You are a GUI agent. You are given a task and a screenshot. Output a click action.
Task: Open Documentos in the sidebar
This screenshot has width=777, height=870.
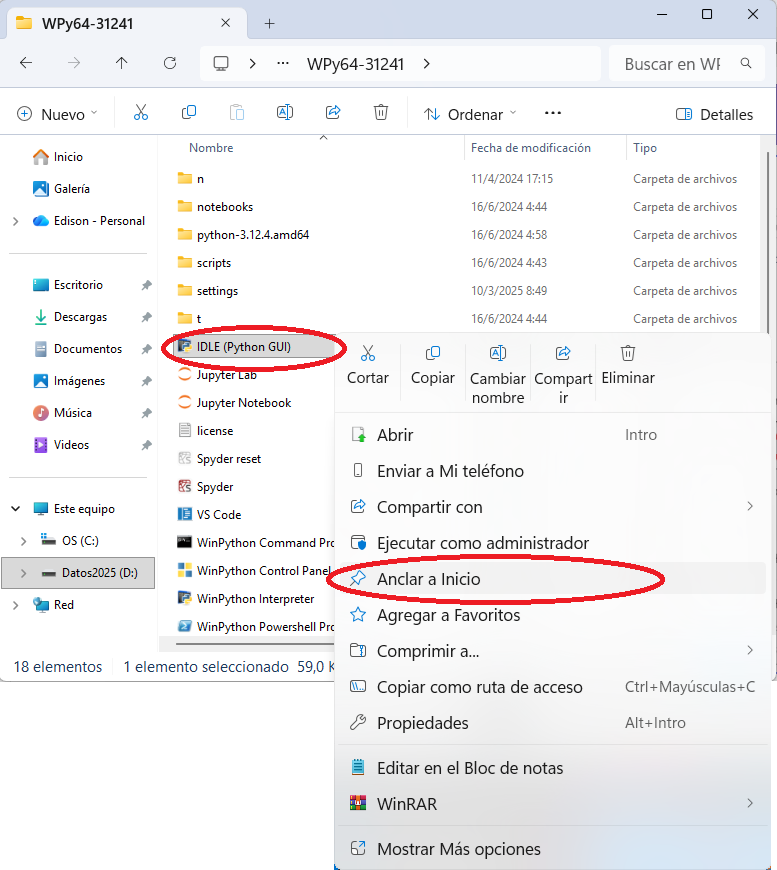click(x=78, y=349)
